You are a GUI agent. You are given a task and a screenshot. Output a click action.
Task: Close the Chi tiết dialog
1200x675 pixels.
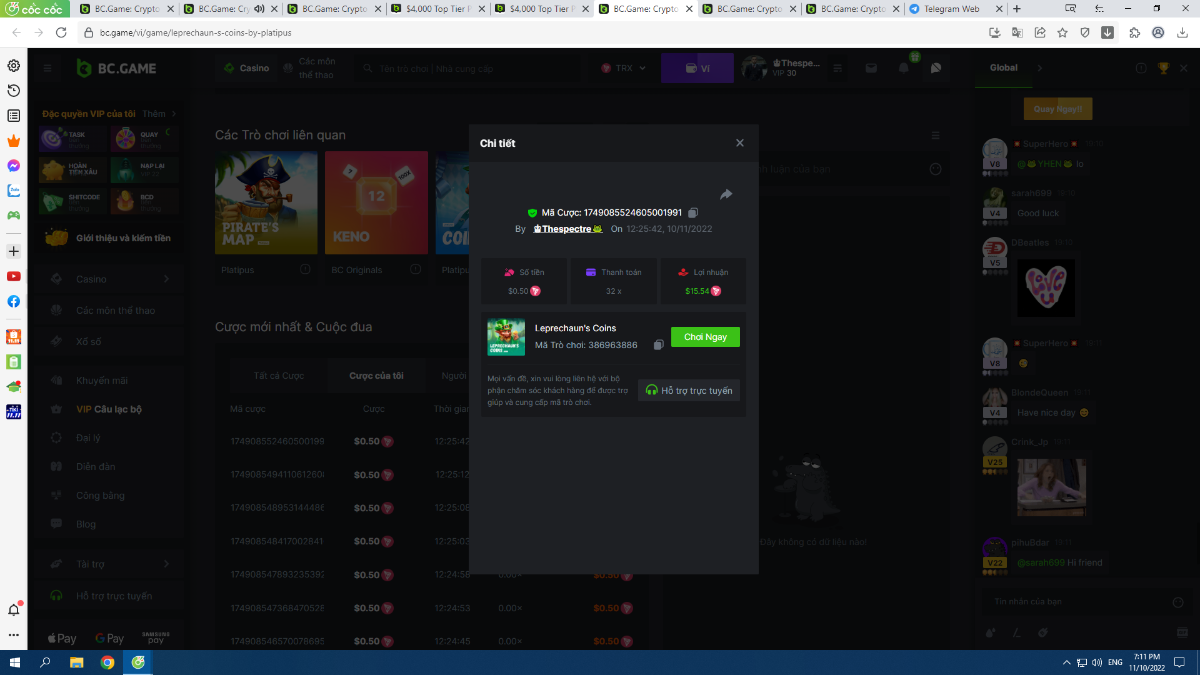point(740,143)
